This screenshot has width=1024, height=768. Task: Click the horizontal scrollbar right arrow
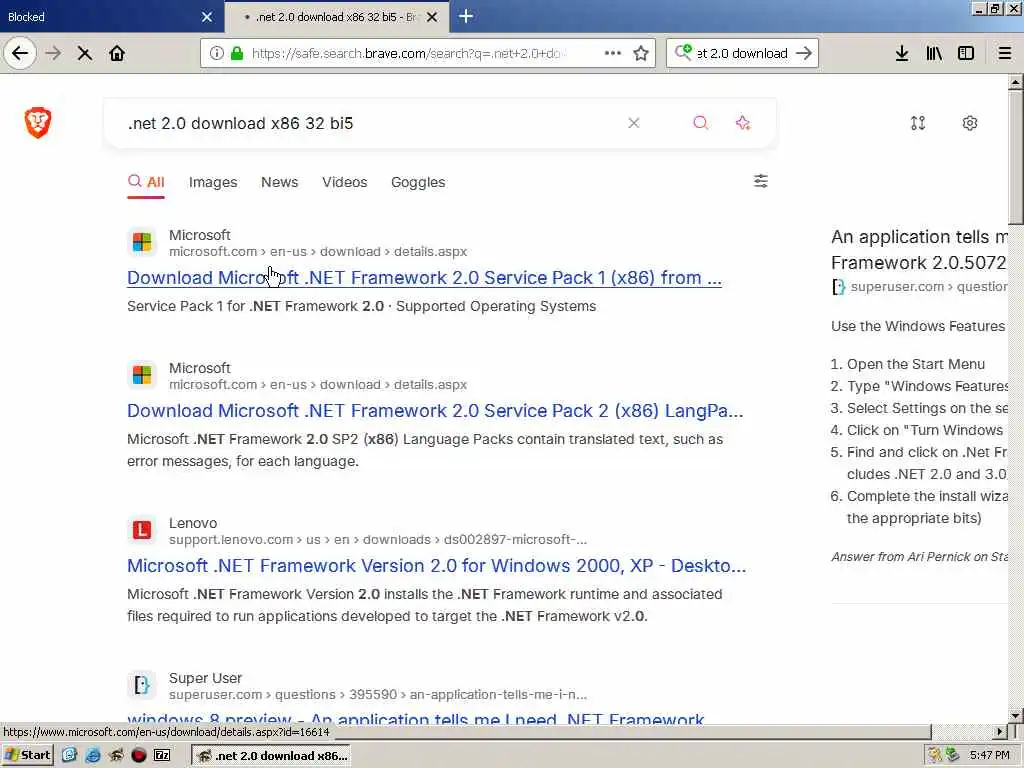(999, 731)
